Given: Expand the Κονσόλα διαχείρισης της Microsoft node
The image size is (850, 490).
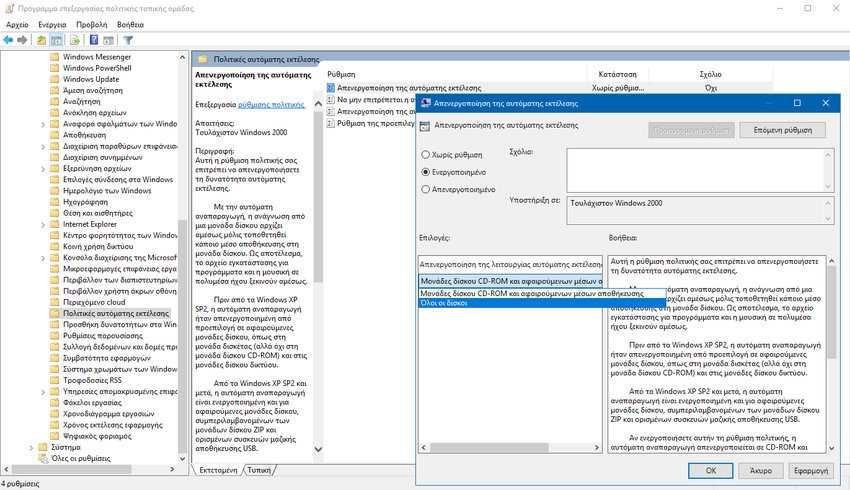Looking at the screenshot, I should point(43,258).
